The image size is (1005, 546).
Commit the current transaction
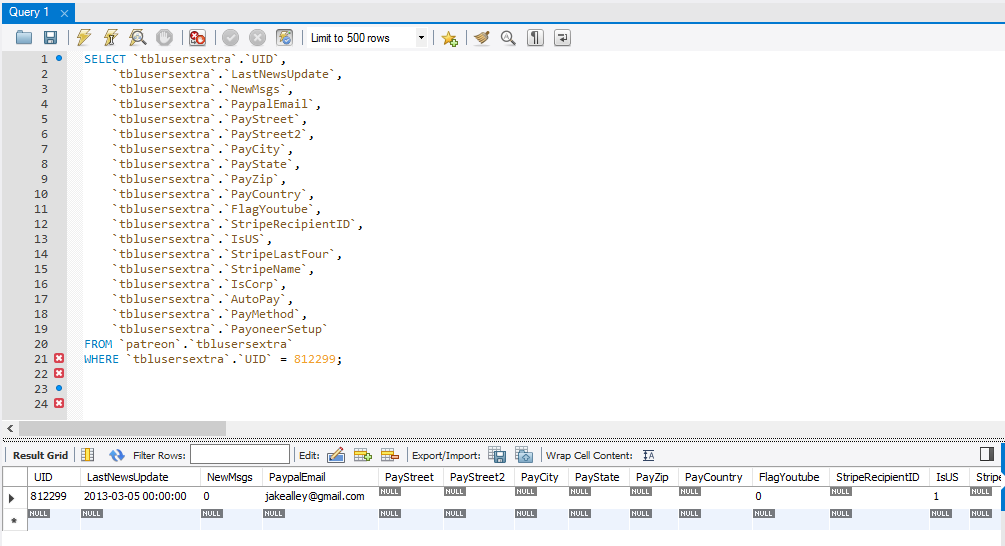coord(231,38)
